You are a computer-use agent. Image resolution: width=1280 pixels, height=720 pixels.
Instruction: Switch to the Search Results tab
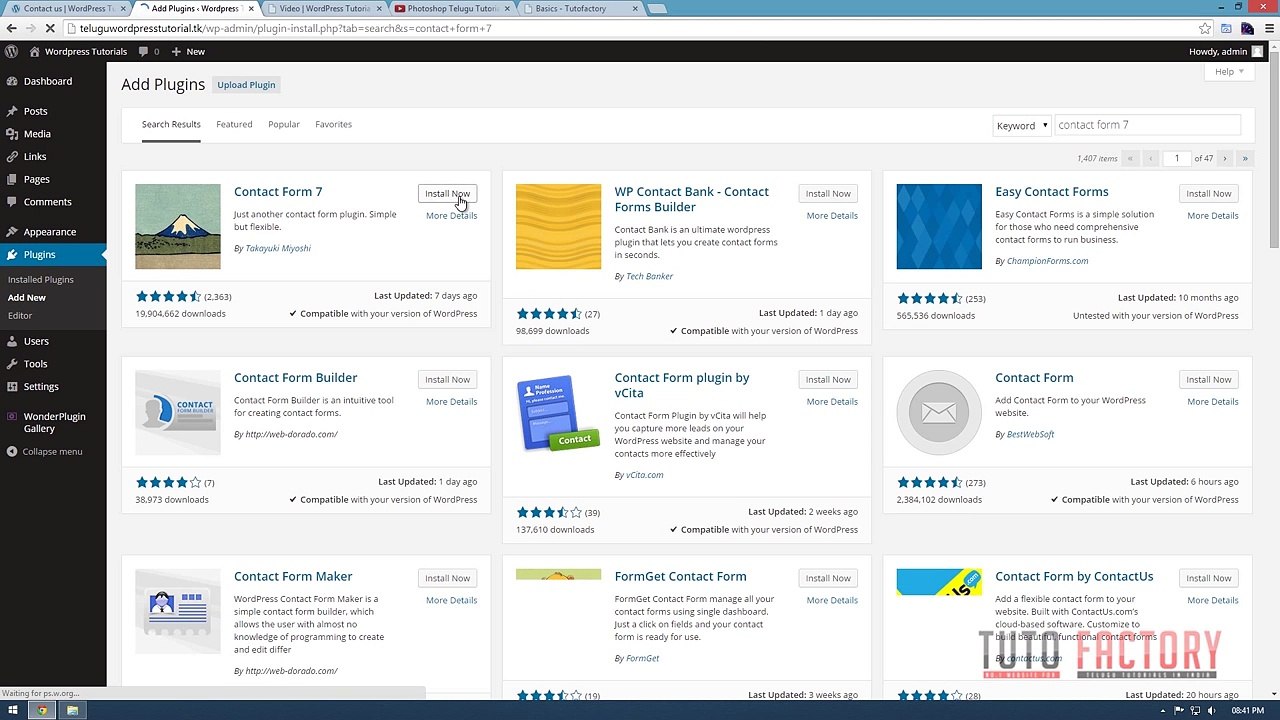pyautogui.click(x=171, y=124)
